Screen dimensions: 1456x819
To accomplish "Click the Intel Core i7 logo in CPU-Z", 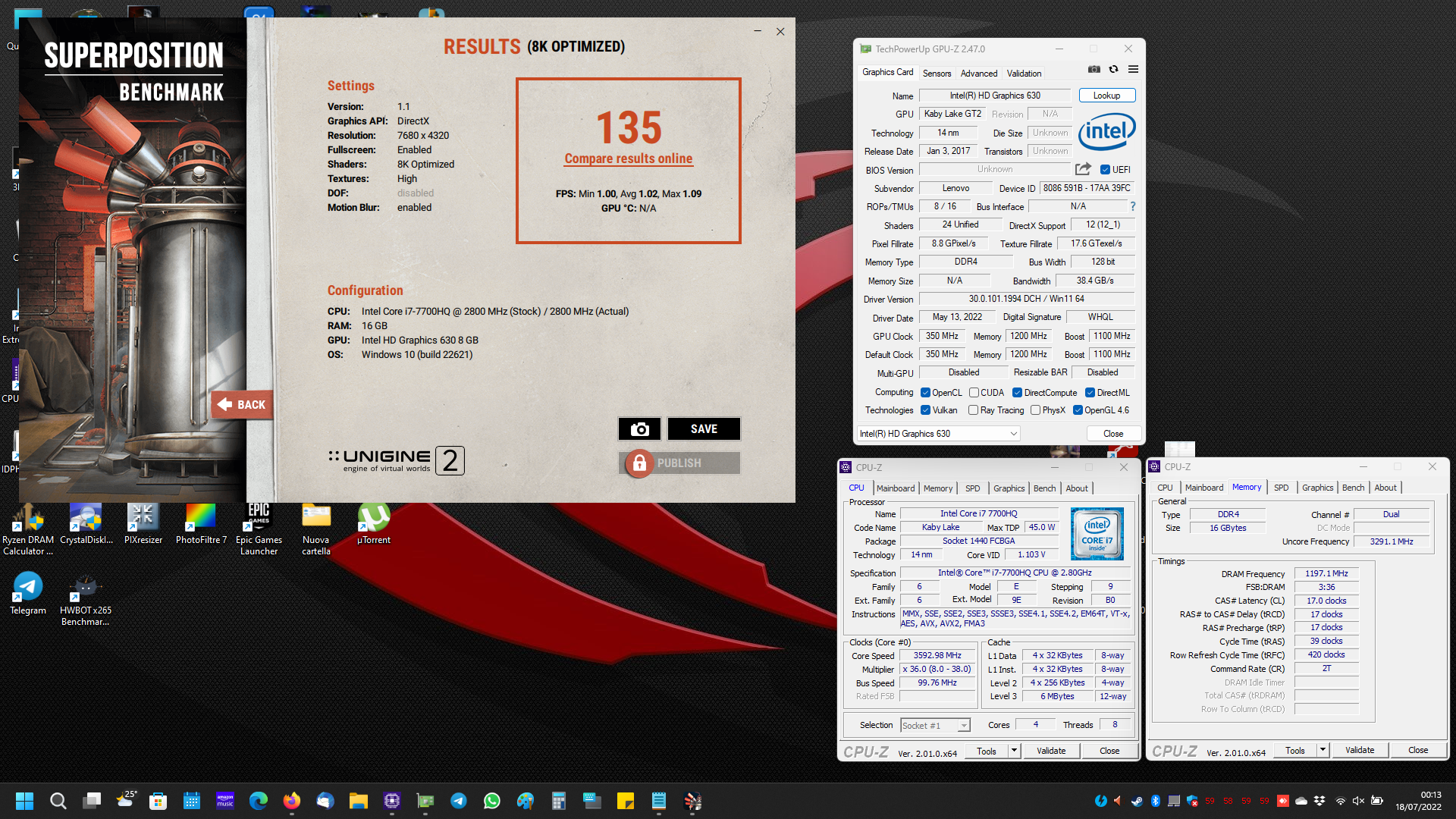I will (1097, 534).
